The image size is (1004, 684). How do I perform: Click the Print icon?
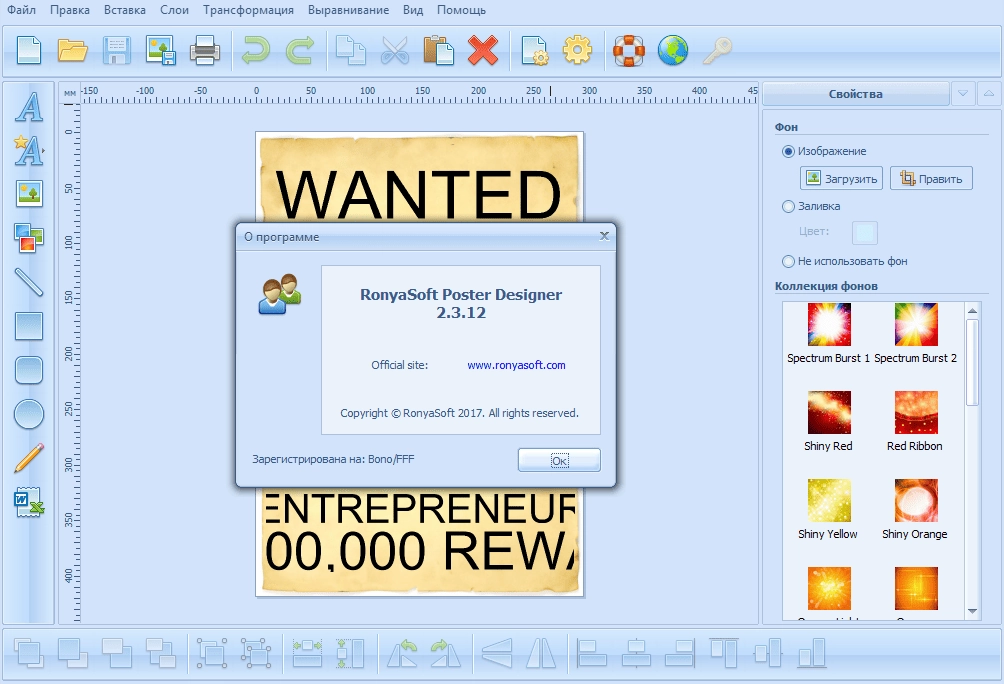pyautogui.click(x=204, y=50)
